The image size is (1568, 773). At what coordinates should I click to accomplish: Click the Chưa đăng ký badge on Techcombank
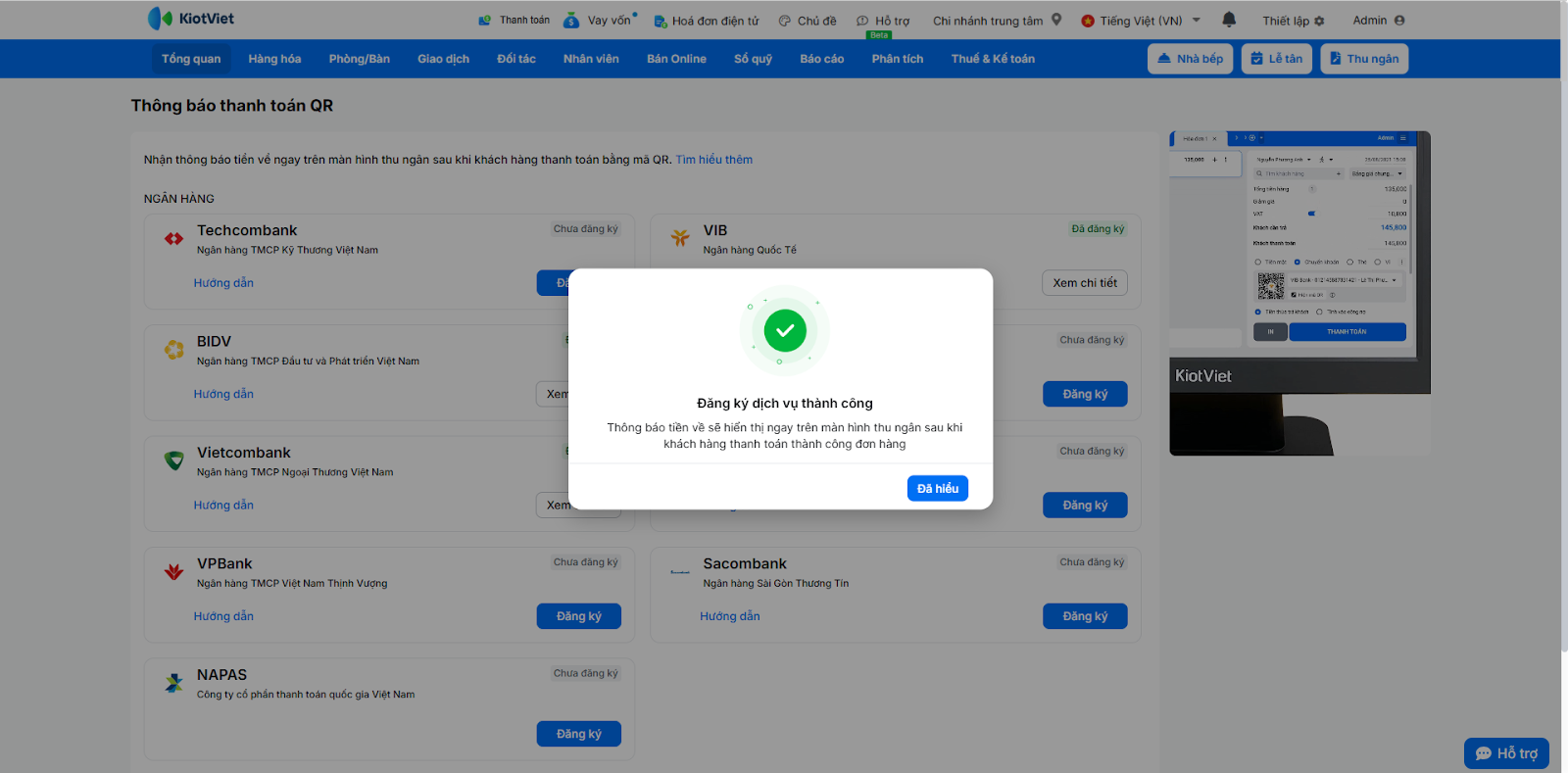tap(586, 229)
